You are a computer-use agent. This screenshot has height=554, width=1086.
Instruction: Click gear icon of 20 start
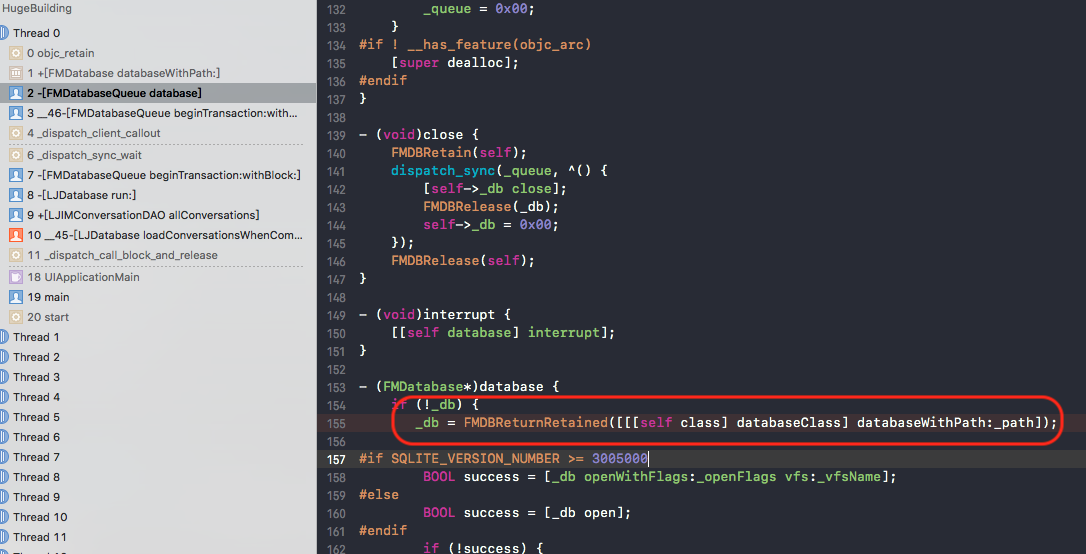[x=16, y=317]
